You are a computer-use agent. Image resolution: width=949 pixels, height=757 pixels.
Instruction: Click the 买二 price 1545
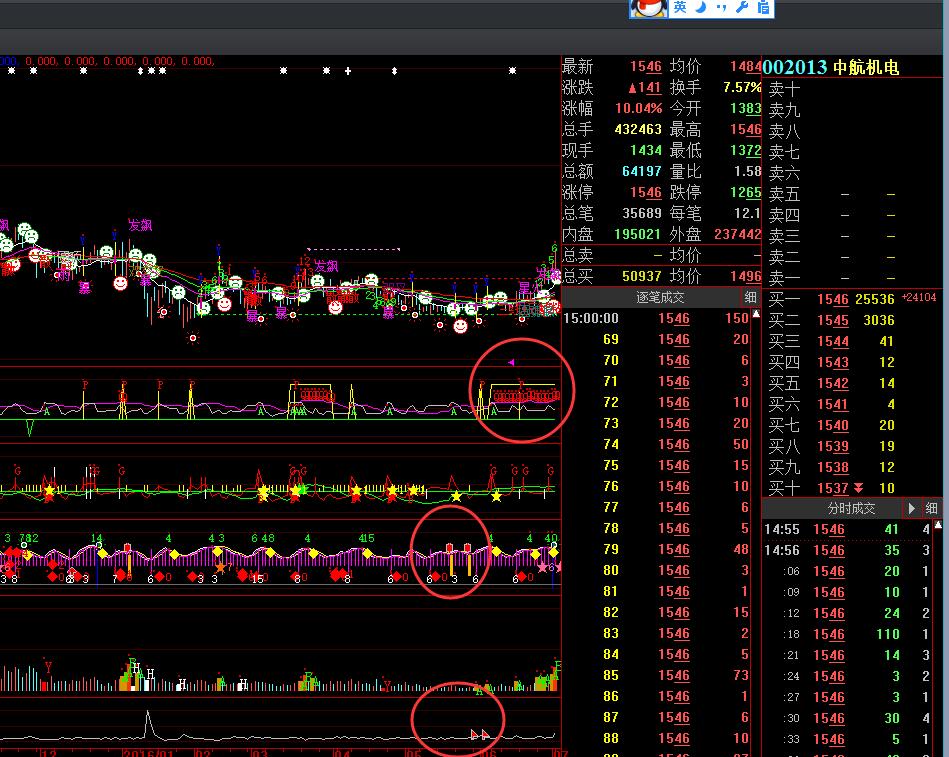point(833,321)
